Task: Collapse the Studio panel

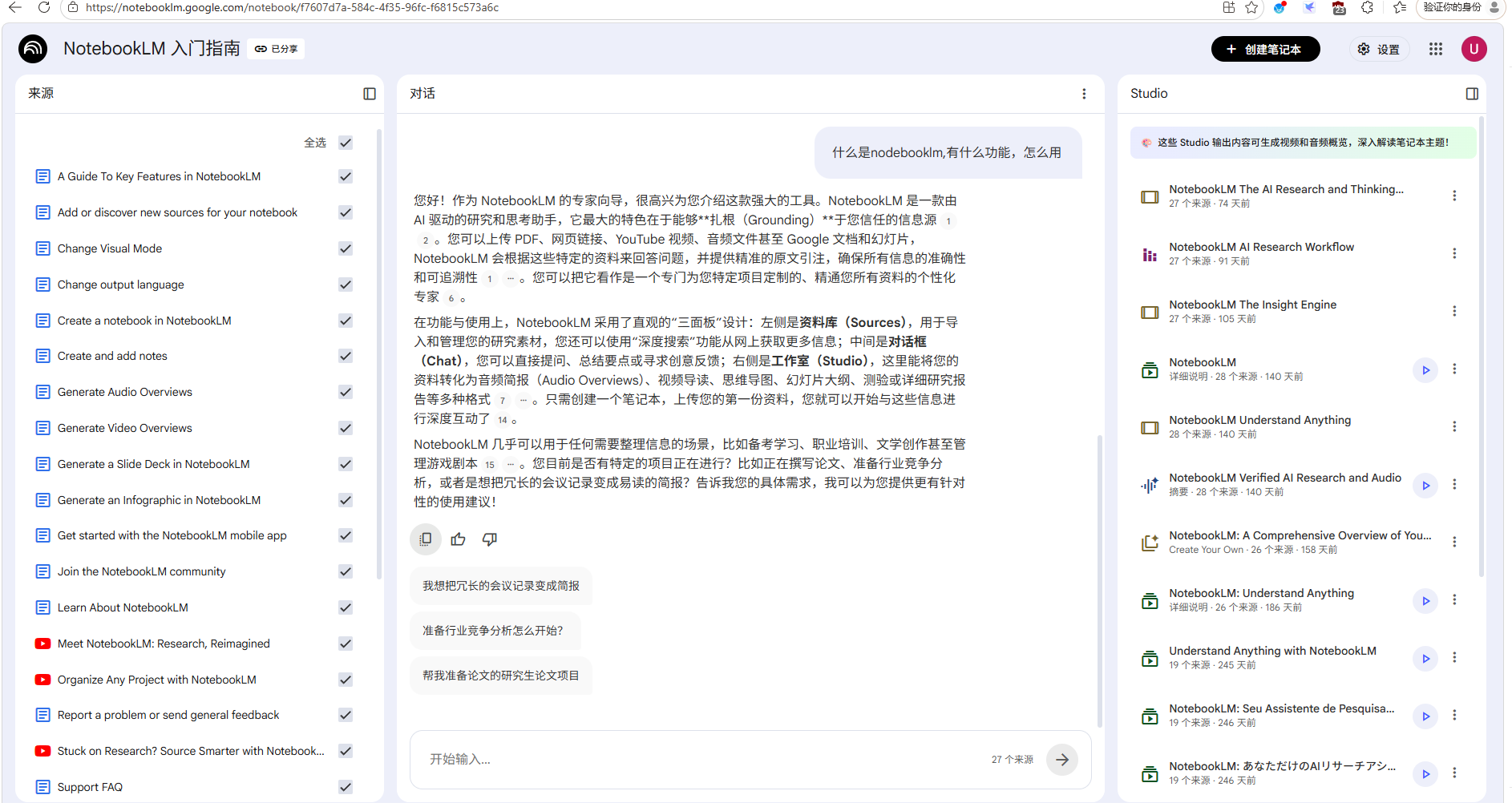Action: 1472,94
